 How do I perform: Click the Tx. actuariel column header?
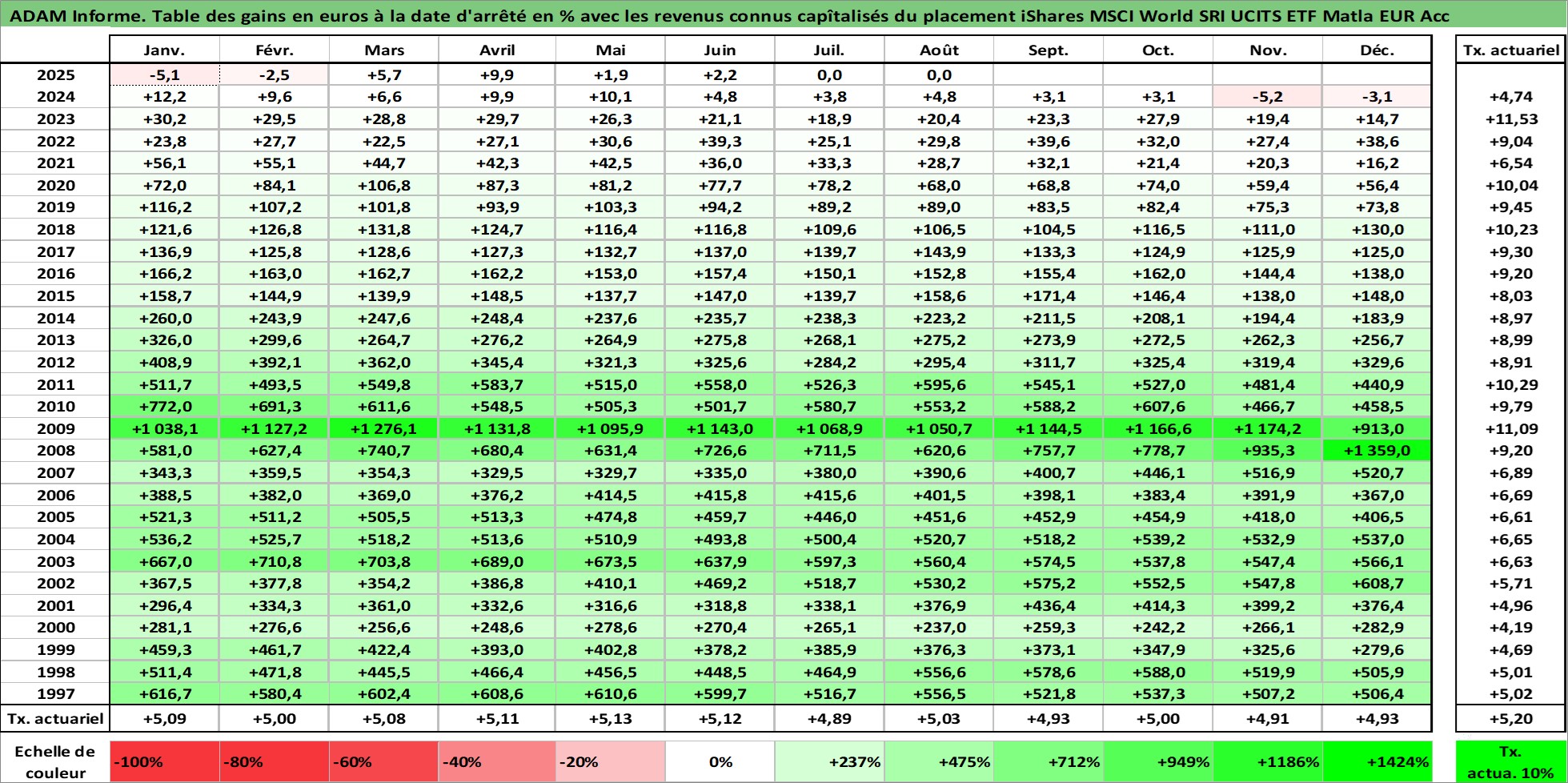click(1511, 50)
